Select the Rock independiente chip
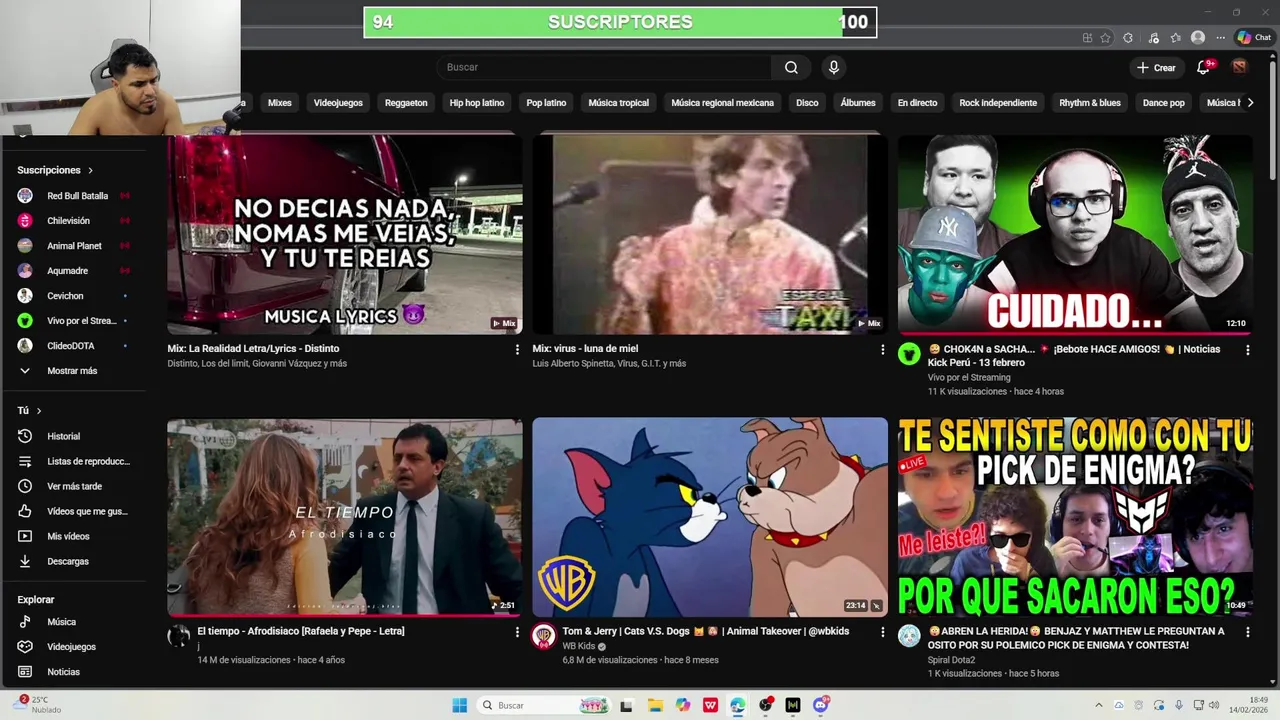This screenshot has width=1280, height=720. pyautogui.click(x=998, y=103)
